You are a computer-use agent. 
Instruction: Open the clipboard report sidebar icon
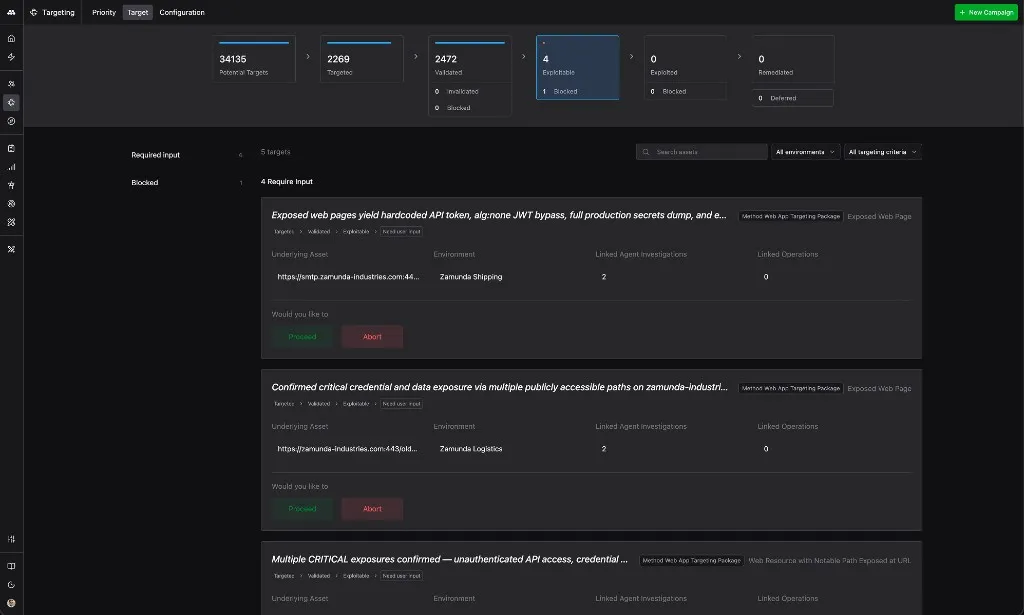pyautogui.click(x=11, y=148)
